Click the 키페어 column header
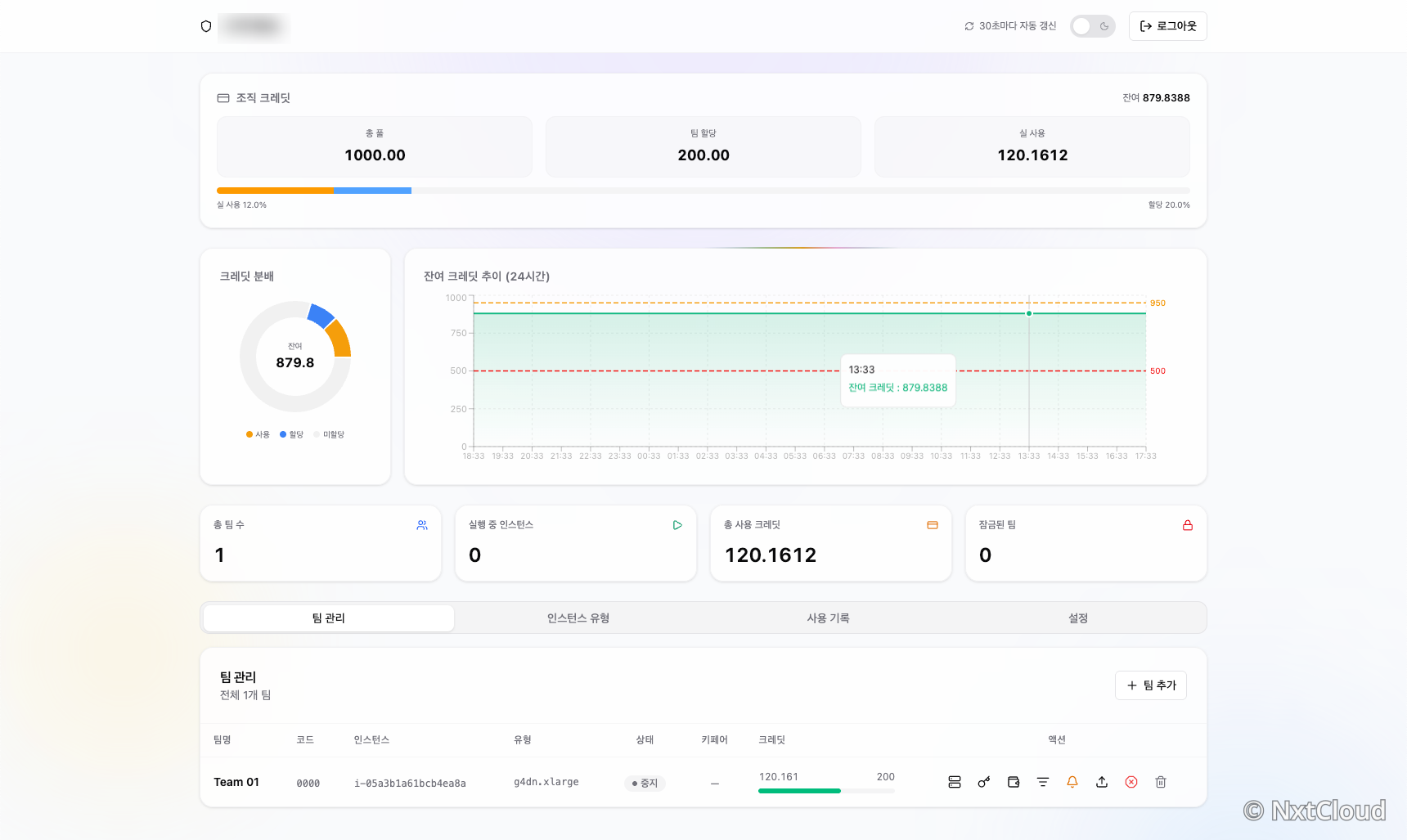This screenshot has width=1407, height=840. [714, 740]
